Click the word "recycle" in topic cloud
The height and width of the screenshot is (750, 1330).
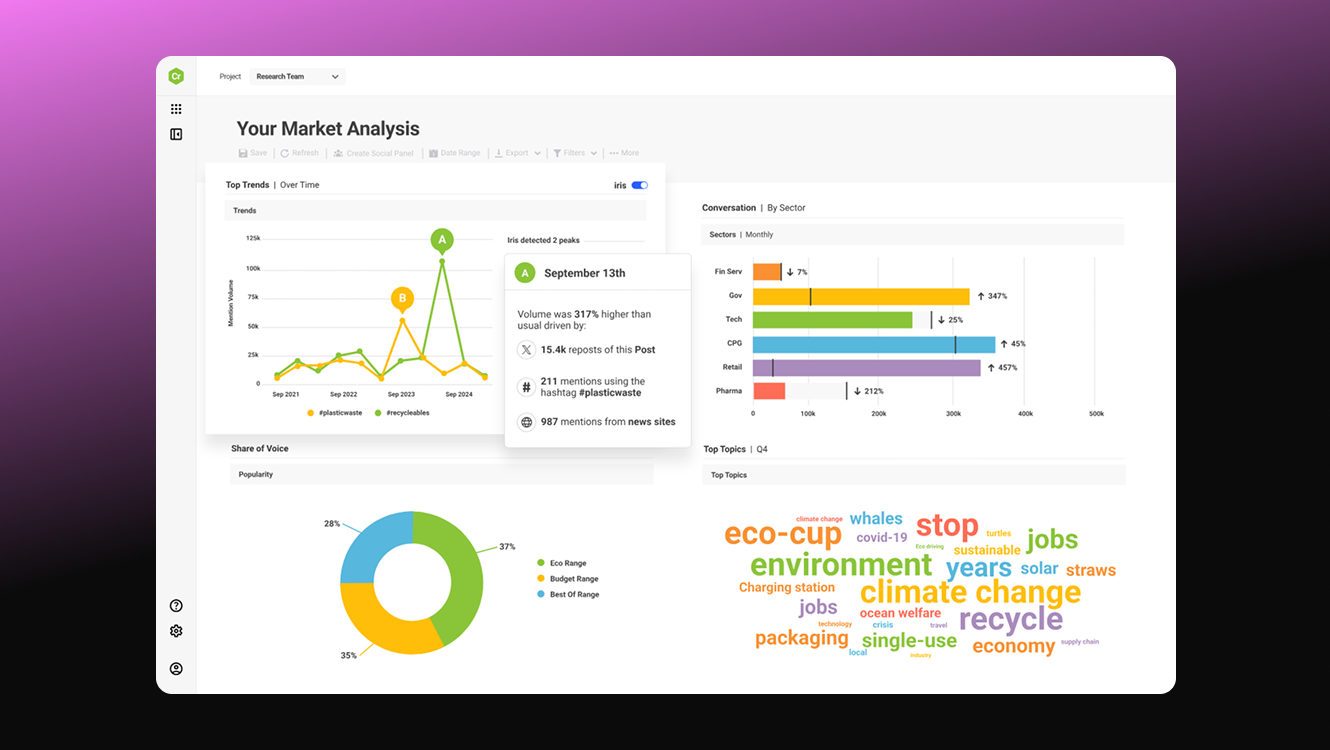1011,619
